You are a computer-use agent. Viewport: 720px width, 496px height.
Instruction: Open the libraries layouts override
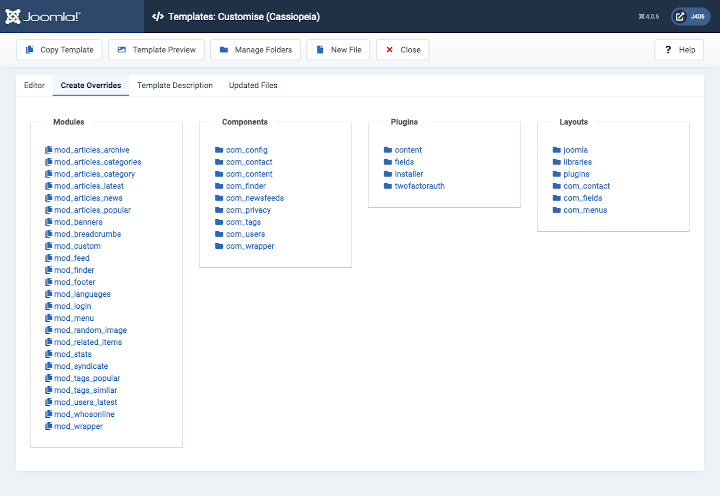point(577,162)
